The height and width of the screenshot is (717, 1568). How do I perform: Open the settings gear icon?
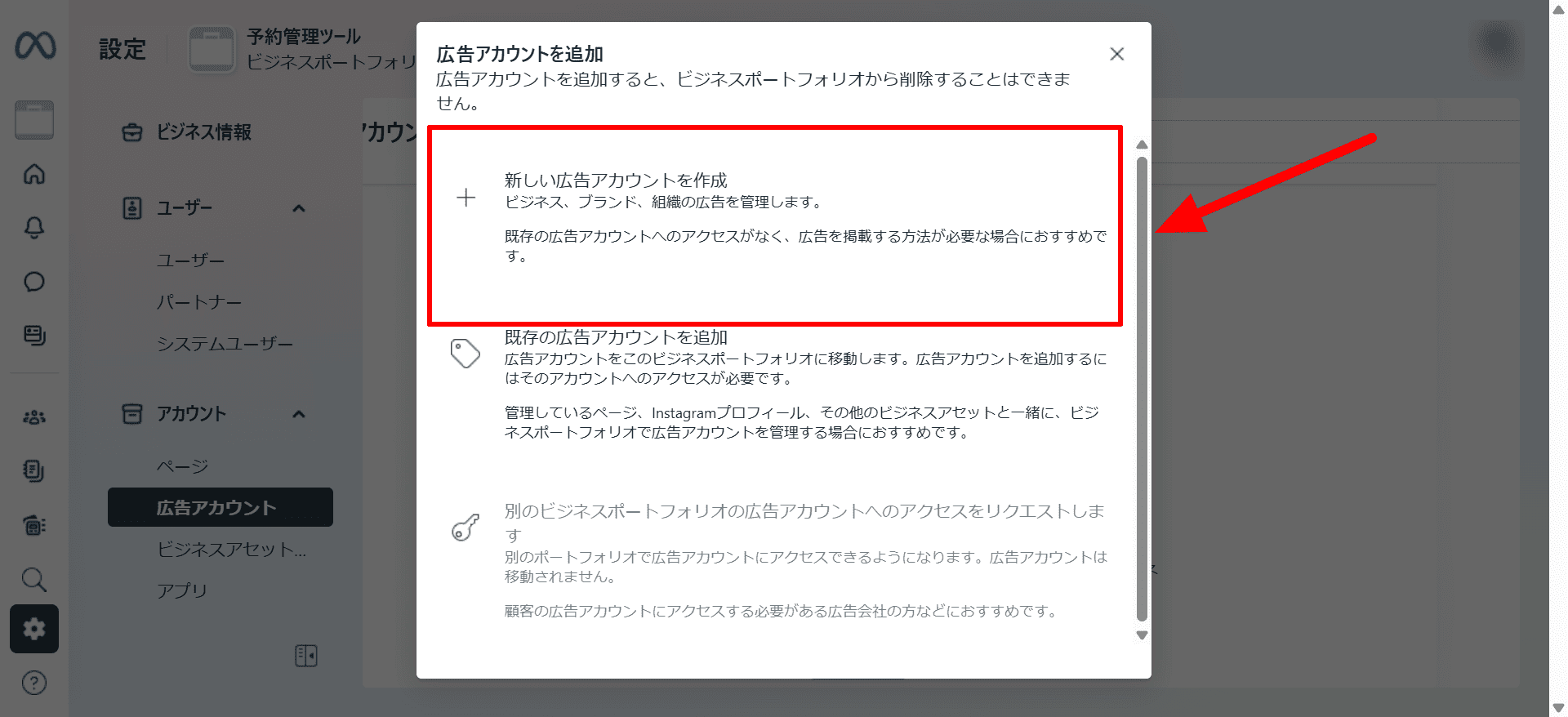(34, 629)
